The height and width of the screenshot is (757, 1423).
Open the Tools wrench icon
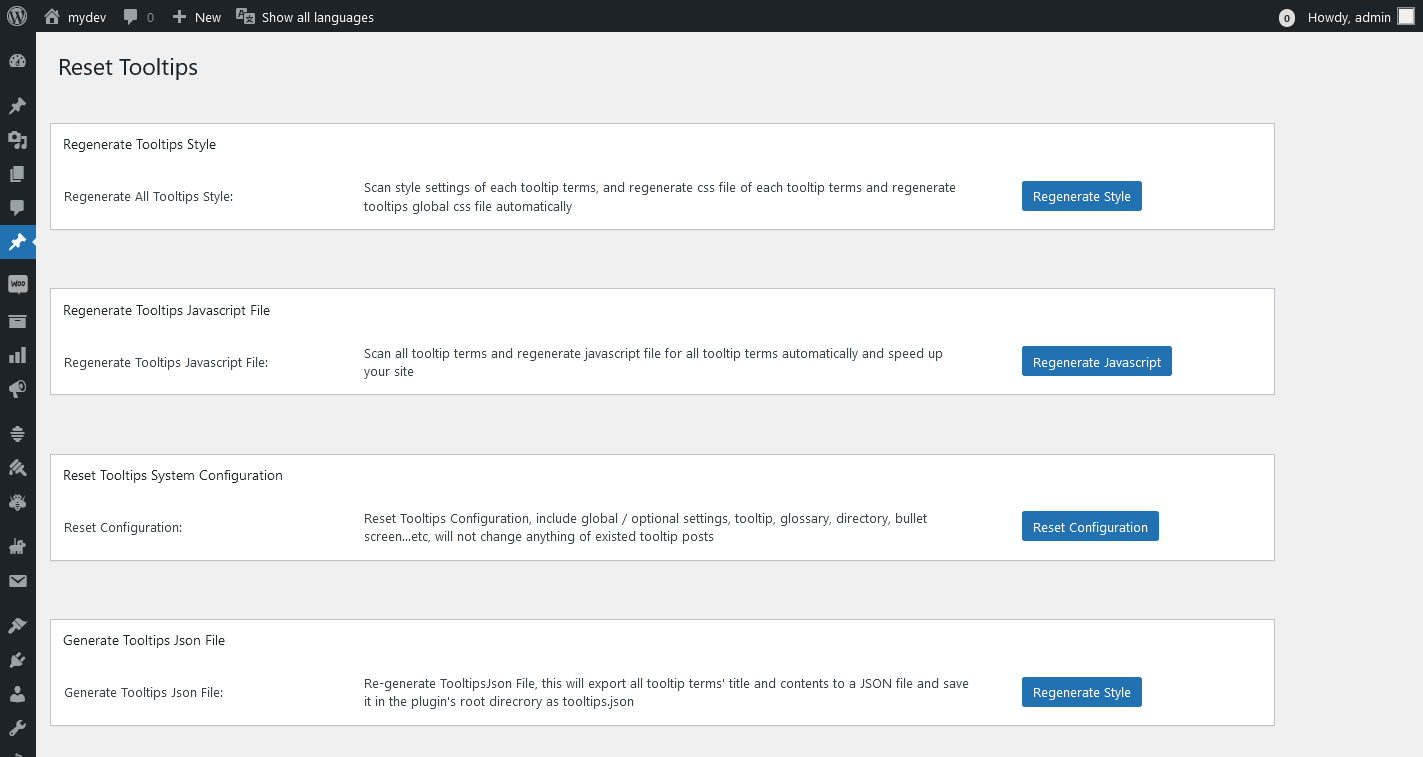tap(17, 728)
